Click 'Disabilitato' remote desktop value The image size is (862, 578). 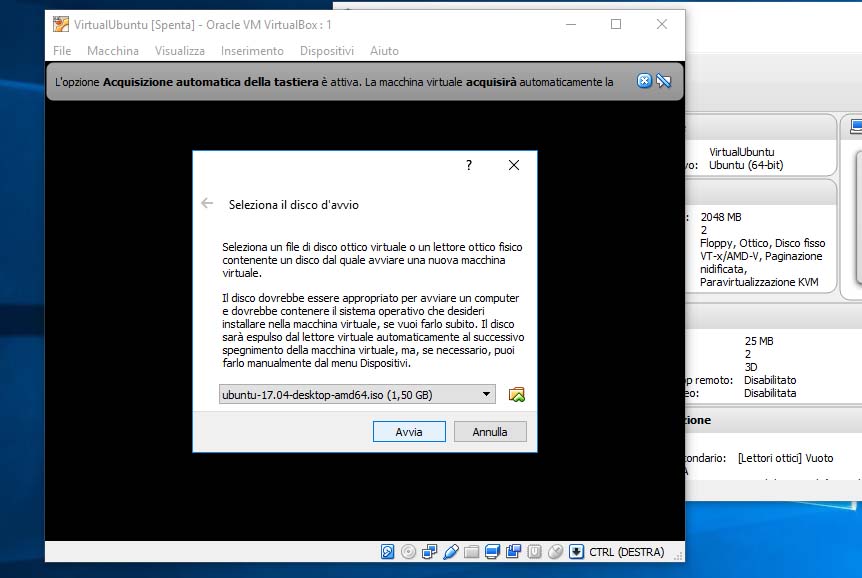[770, 380]
